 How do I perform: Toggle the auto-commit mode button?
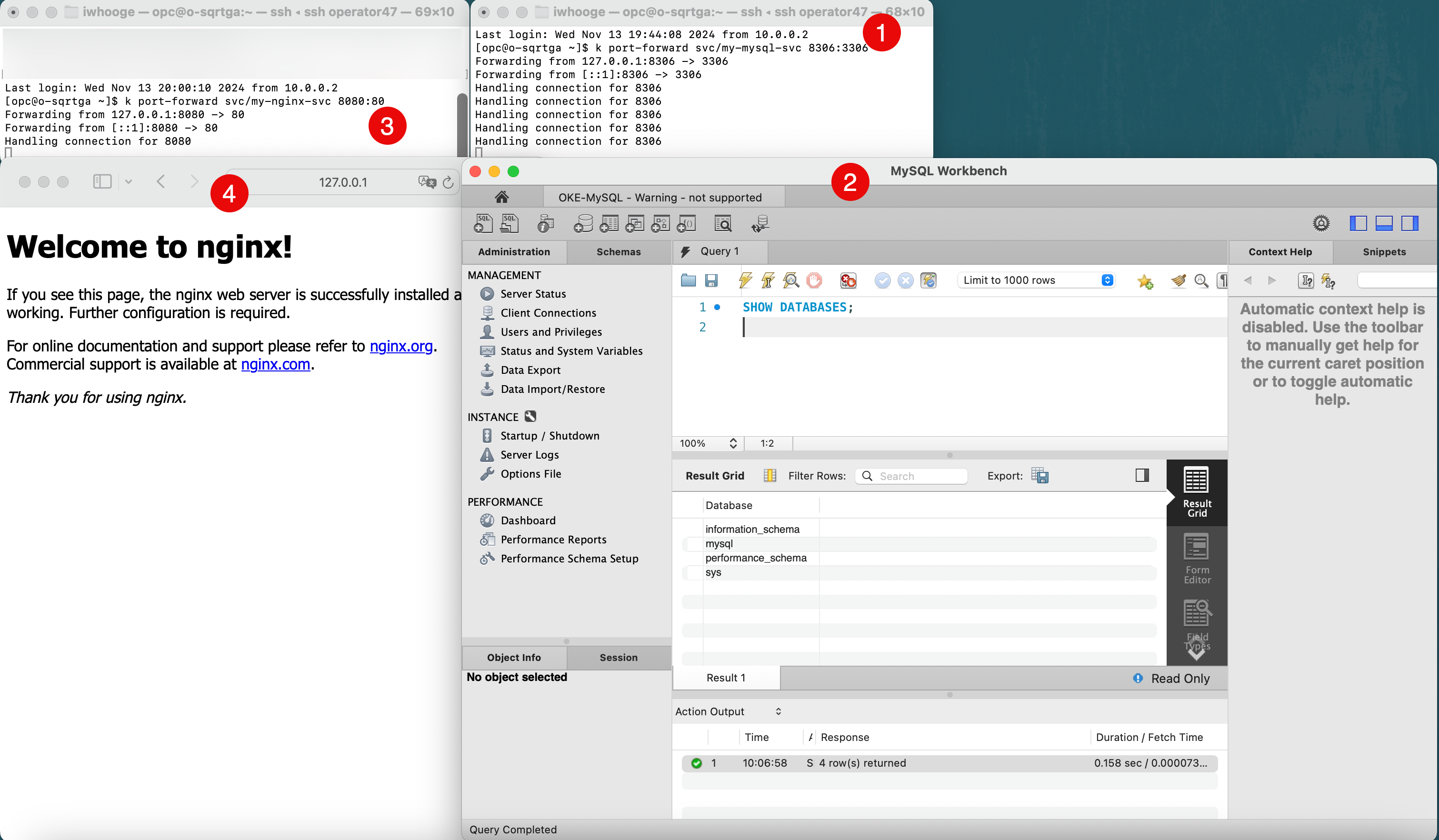coord(929,280)
